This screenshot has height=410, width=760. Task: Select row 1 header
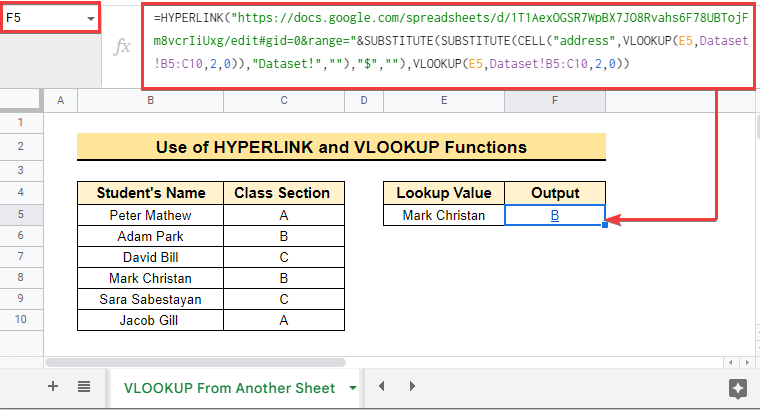tap(21, 122)
